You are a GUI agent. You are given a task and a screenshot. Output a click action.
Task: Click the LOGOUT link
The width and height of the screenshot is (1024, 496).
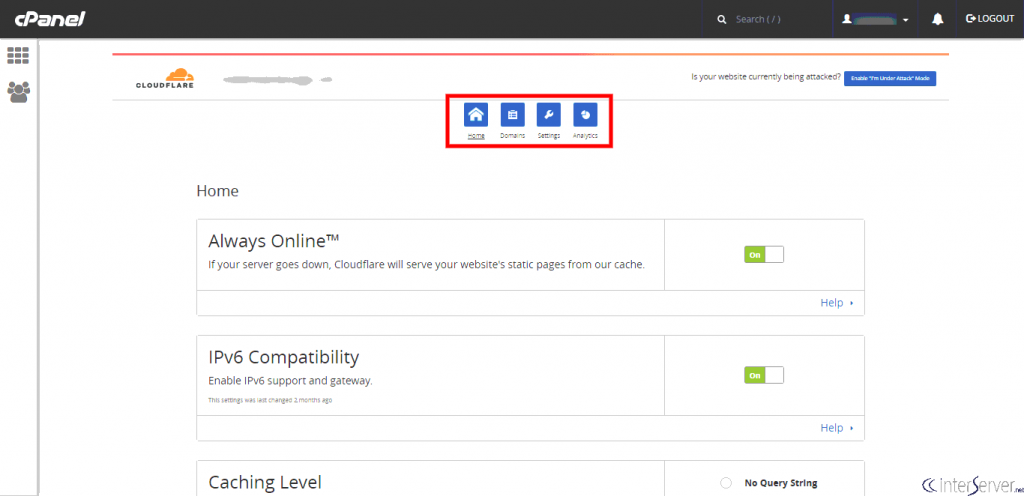(989, 19)
